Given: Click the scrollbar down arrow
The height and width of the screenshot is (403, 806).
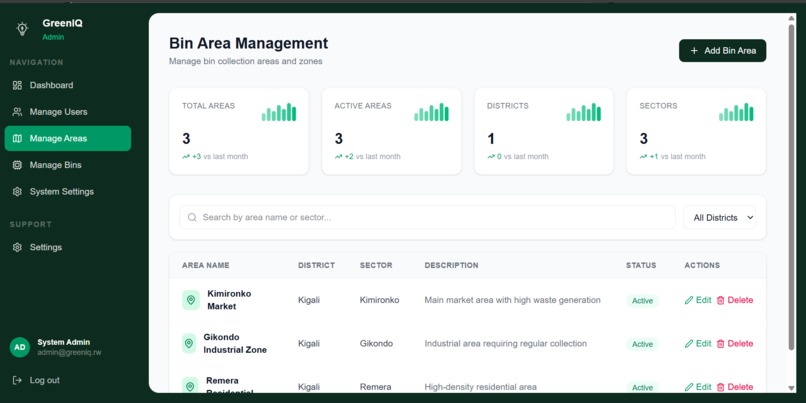Looking at the screenshot, I should [792, 388].
